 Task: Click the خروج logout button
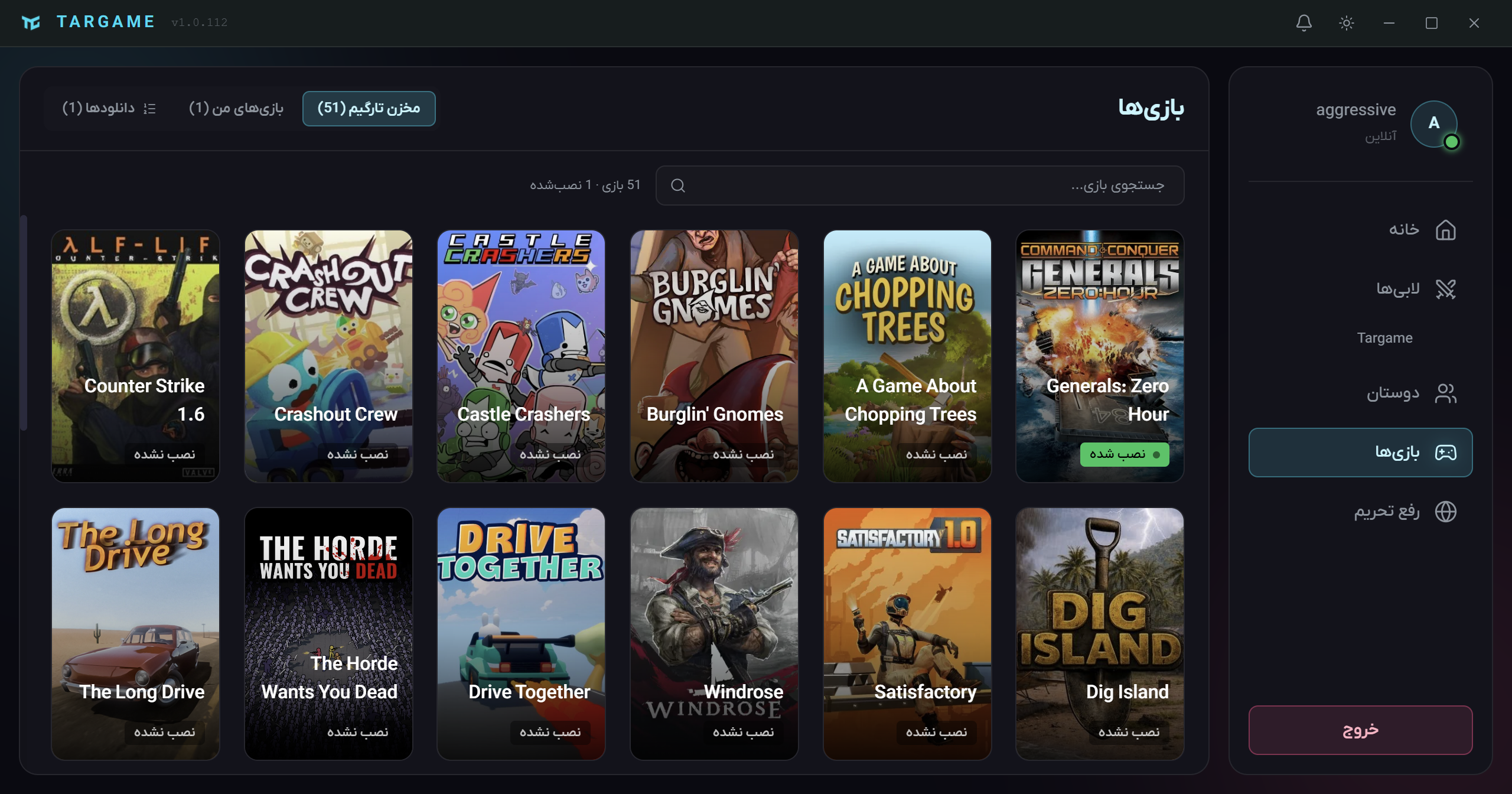point(1360,730)
